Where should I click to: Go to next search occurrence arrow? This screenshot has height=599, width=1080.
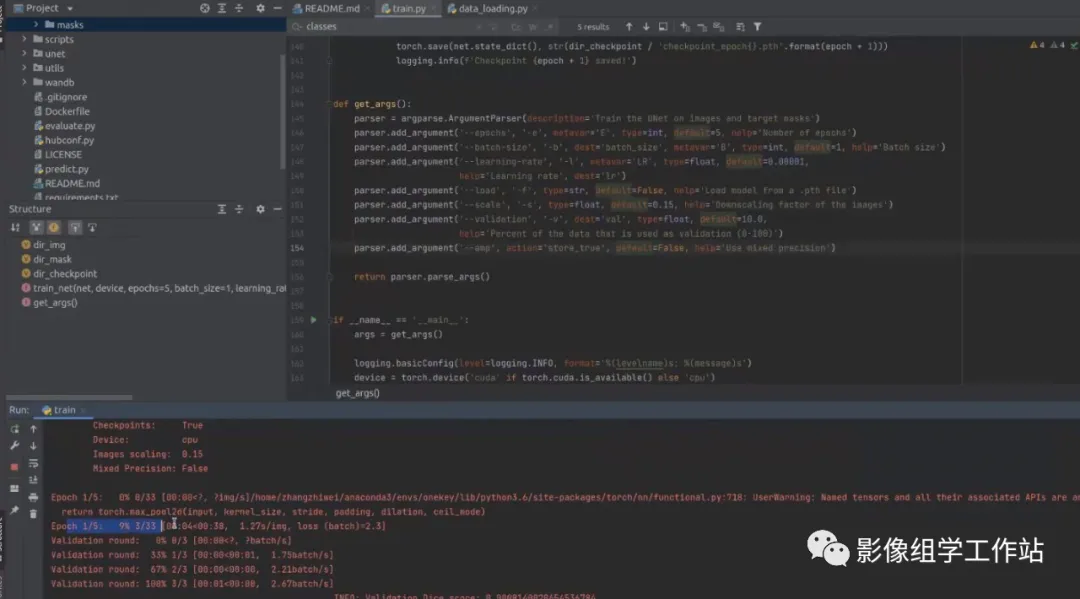point(646,27)
